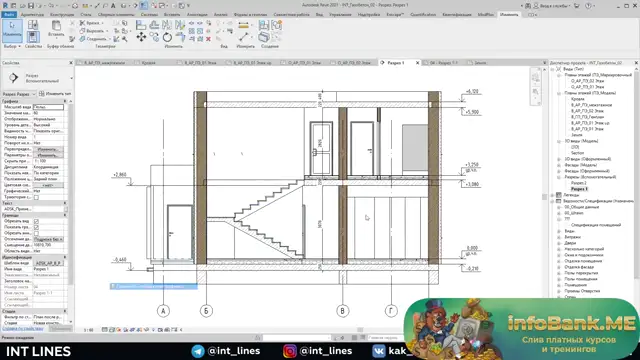
Task: Select the Move tool with four arrows
Action: 141,37
